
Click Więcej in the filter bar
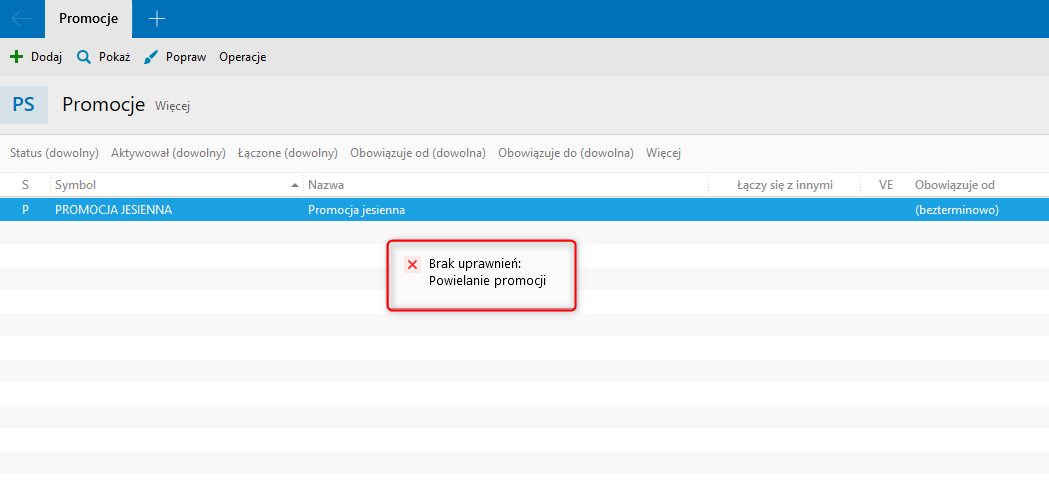[x=664, y=153]
